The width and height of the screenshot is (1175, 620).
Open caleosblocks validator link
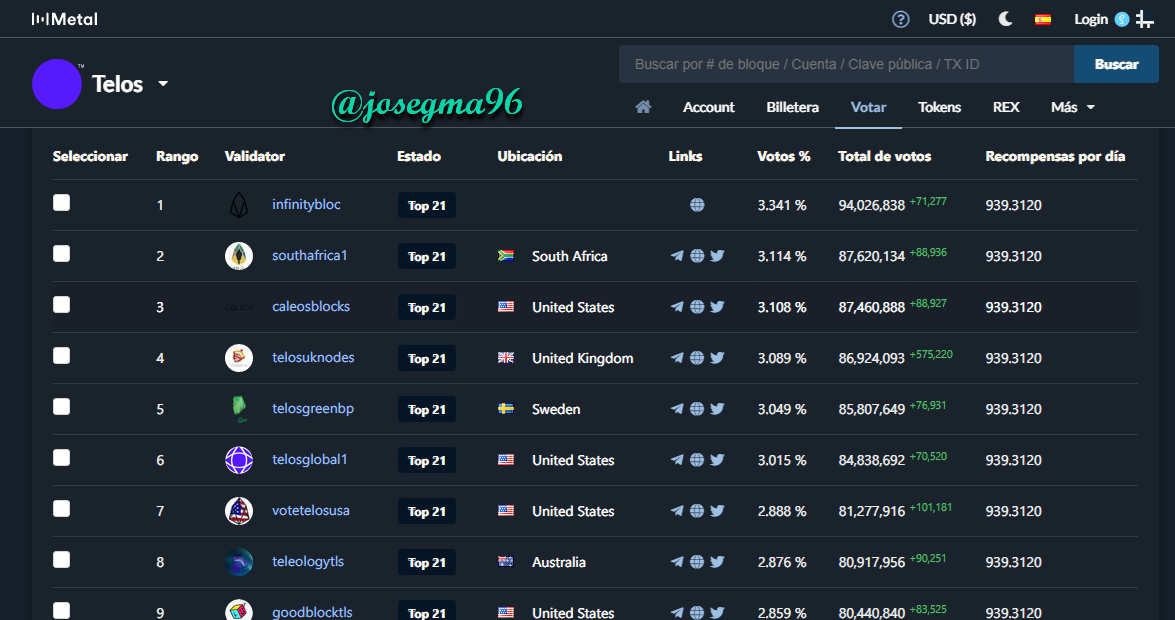(x=311, y=306)
